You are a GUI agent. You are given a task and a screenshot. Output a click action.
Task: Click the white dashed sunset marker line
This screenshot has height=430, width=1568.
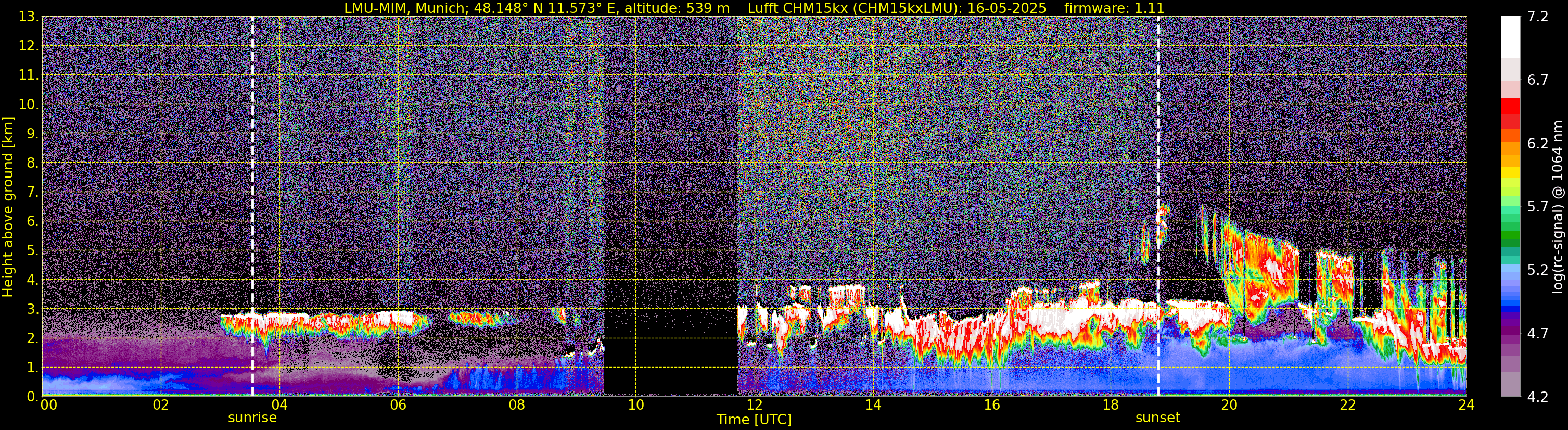click(1158, 207)
